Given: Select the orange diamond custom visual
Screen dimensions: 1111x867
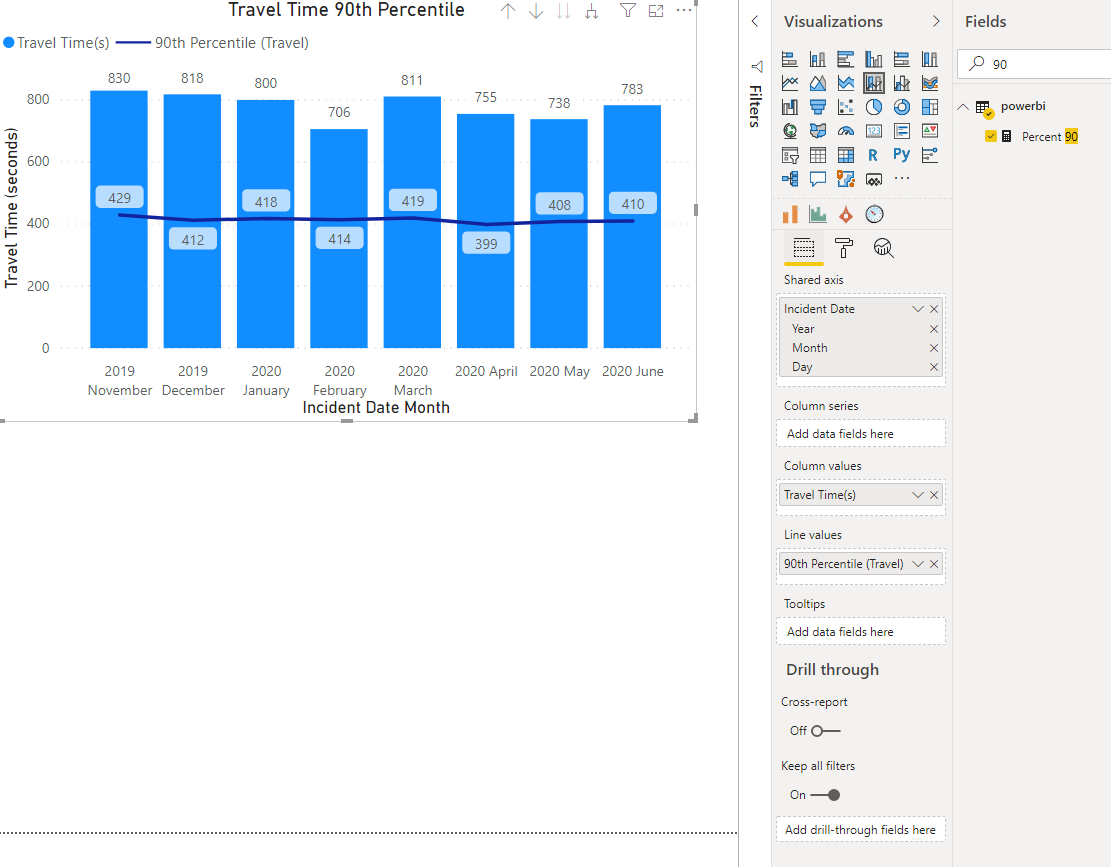Looking at the screenshot, I should coord(845,214).
